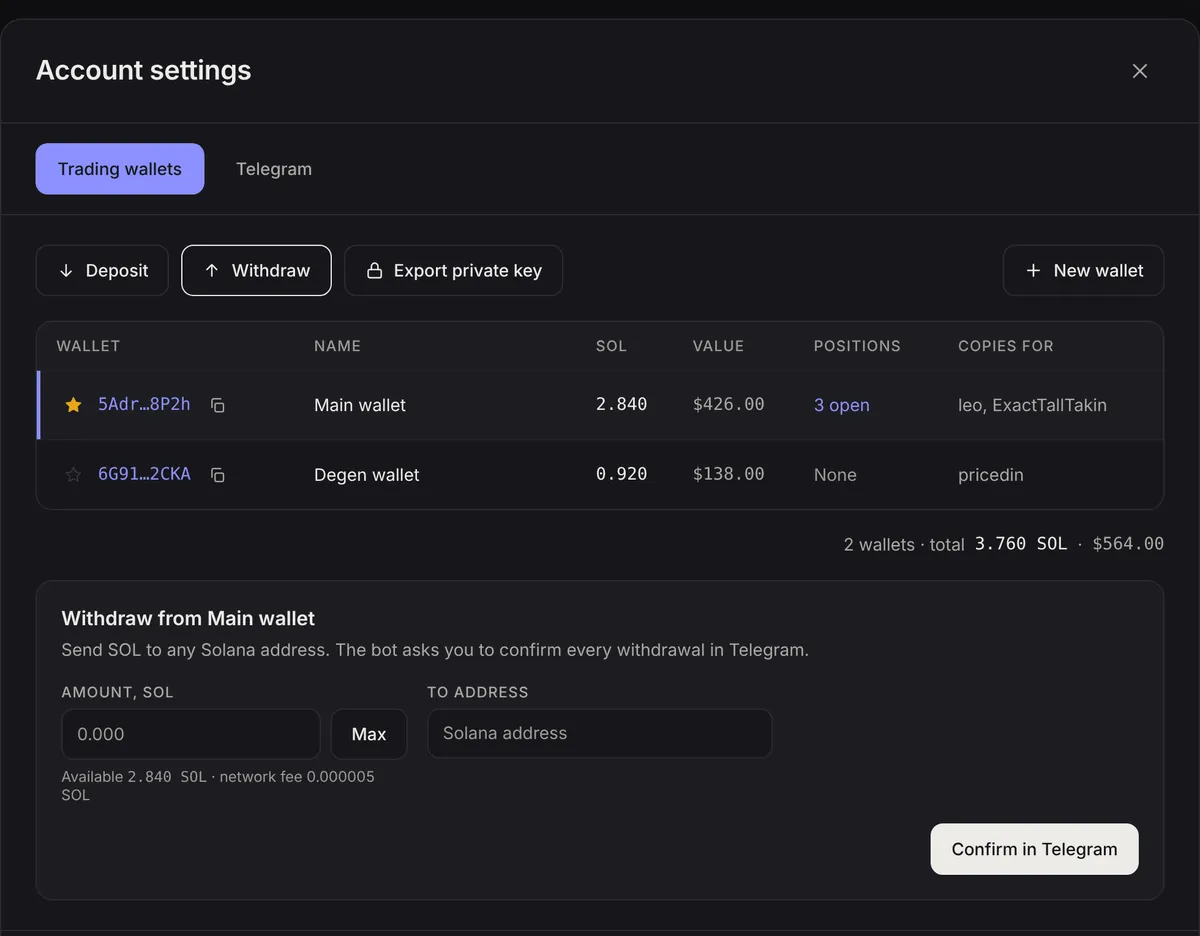Viewport: 1200px width, 936px height.
Task: Click the Deposit button
Action: point(102,271)
